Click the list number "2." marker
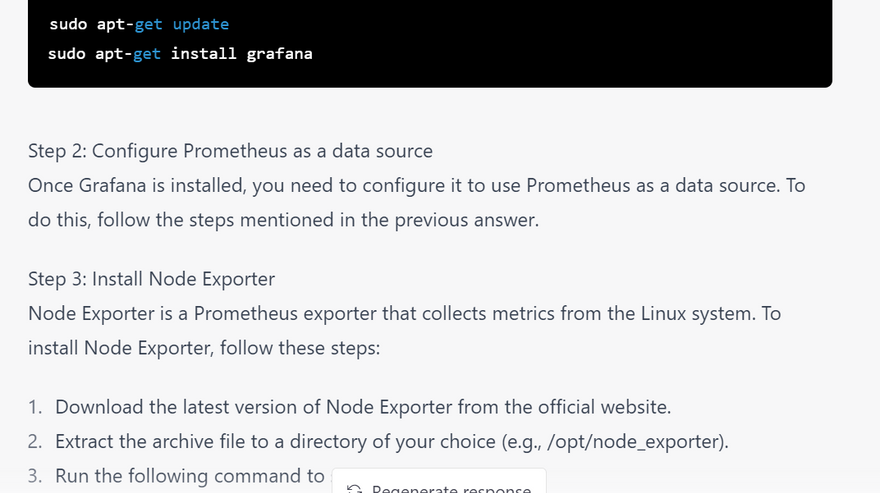This screenshot has width=880, height=493. click(x=36, y=441)
